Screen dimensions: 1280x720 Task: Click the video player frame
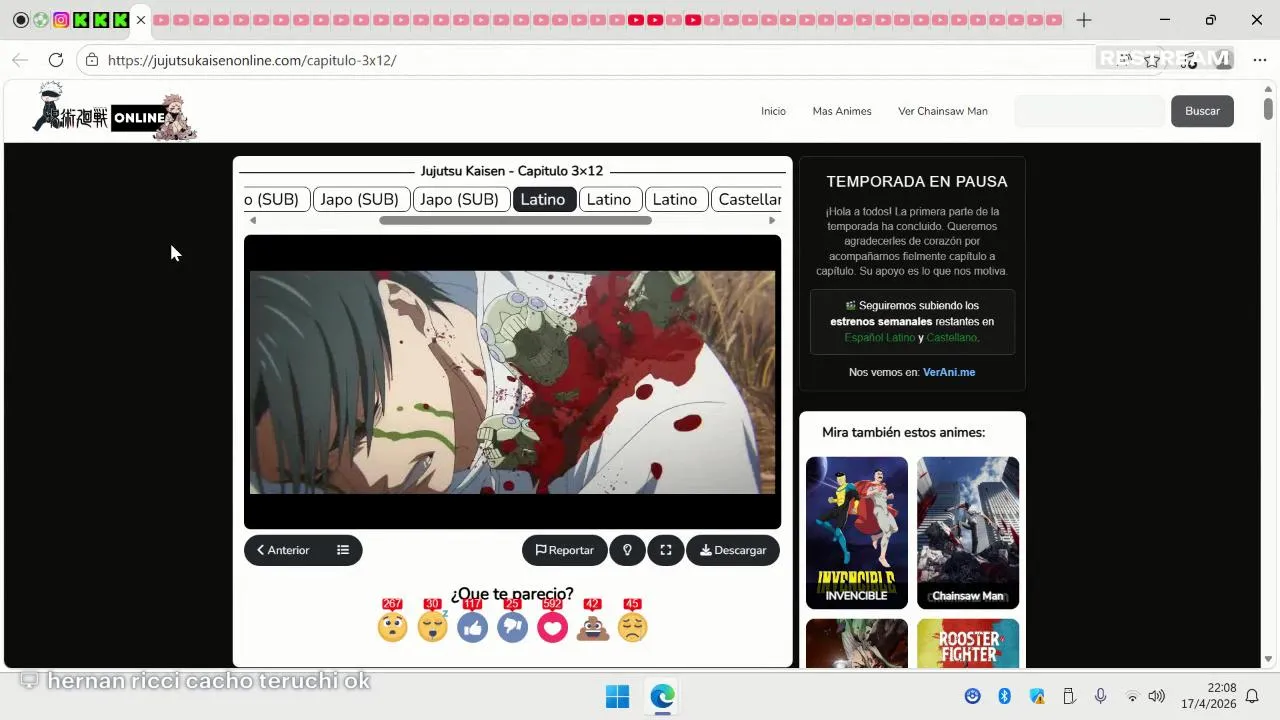tap(512, 382)
